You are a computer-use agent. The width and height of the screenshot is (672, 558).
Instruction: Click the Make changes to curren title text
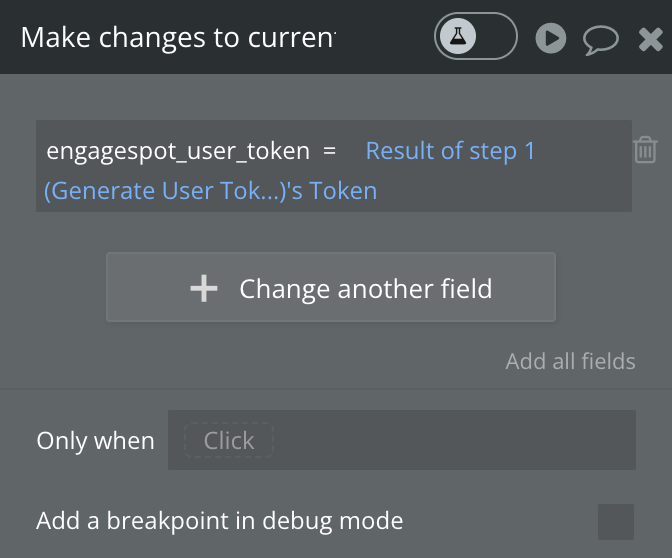(178, 38)
